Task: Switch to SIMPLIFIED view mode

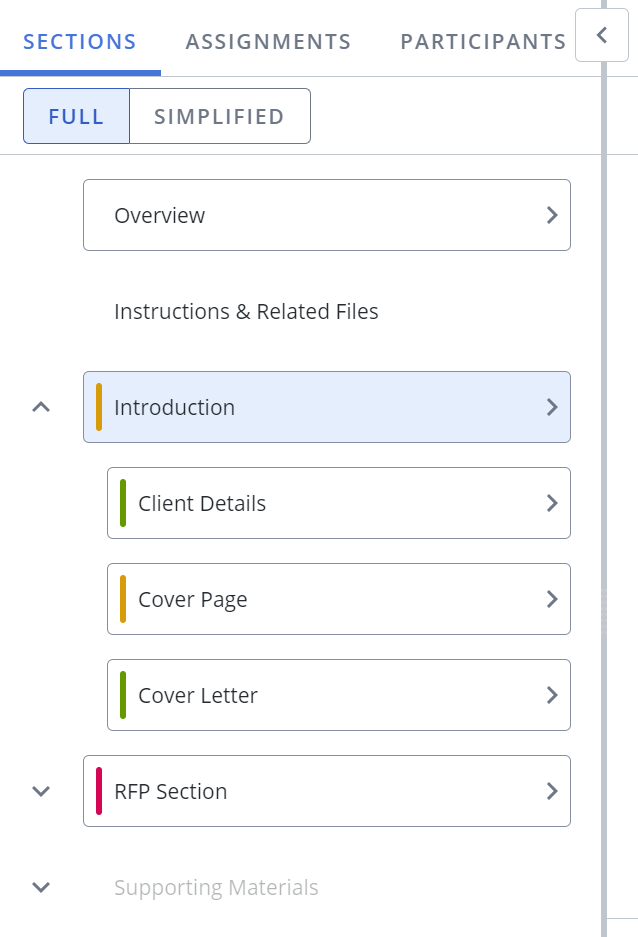Action: (x=220, y=116)
